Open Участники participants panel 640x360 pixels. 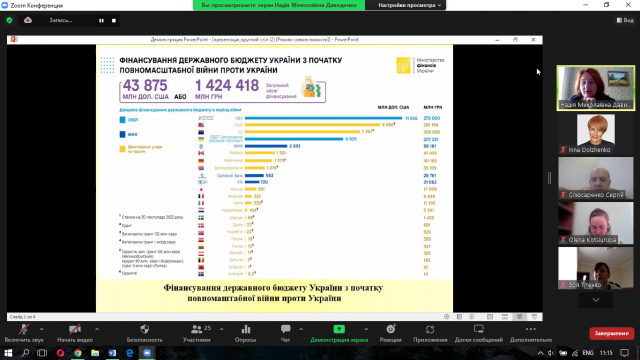197,333
